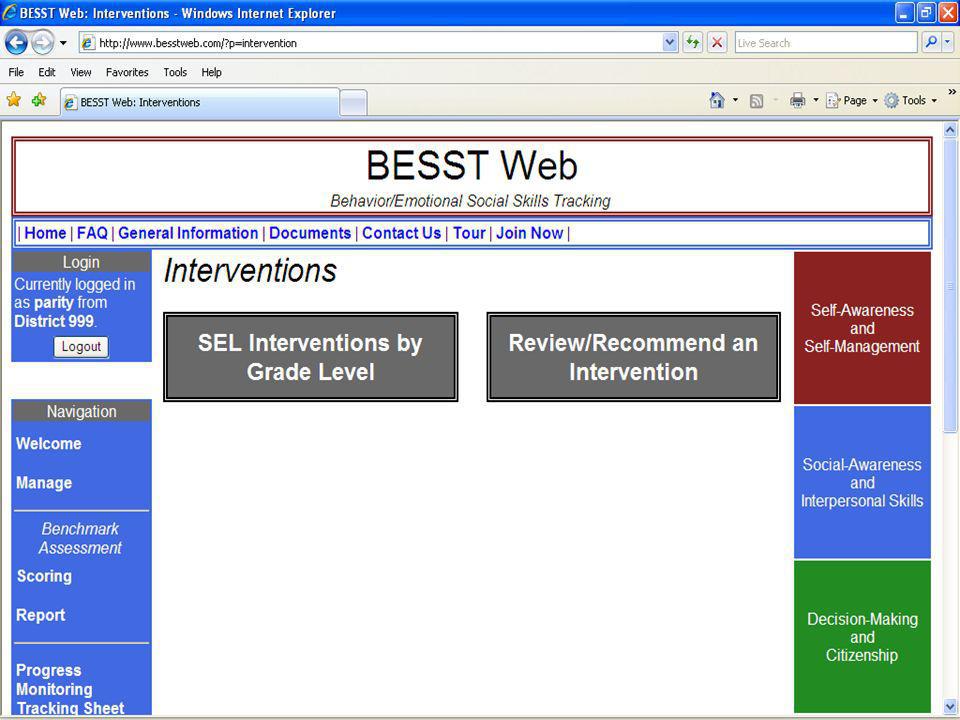Screen dimensions: 960x720
Task: Open Progress Monitoring Tracking Sheet link
Action: pos(70,689)
